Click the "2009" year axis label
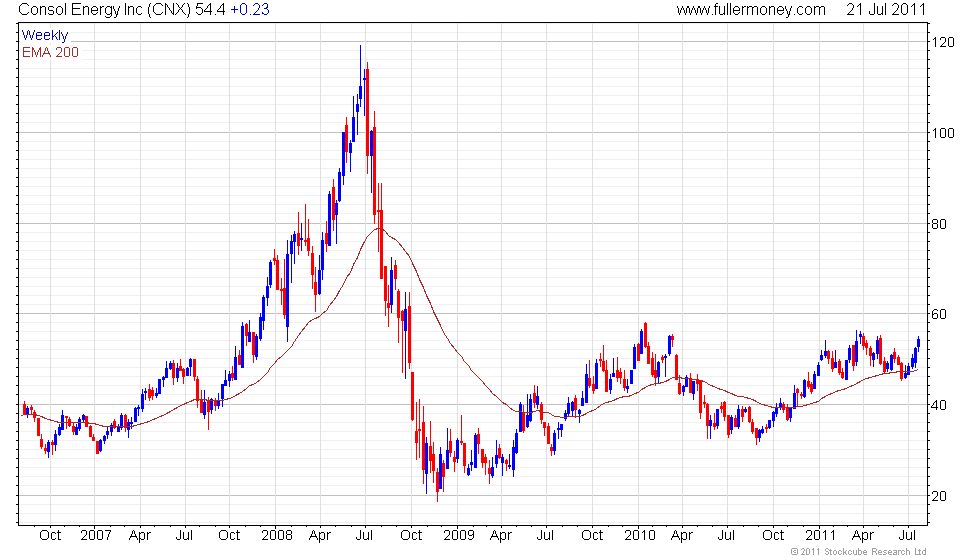 [x=459, y=536]
